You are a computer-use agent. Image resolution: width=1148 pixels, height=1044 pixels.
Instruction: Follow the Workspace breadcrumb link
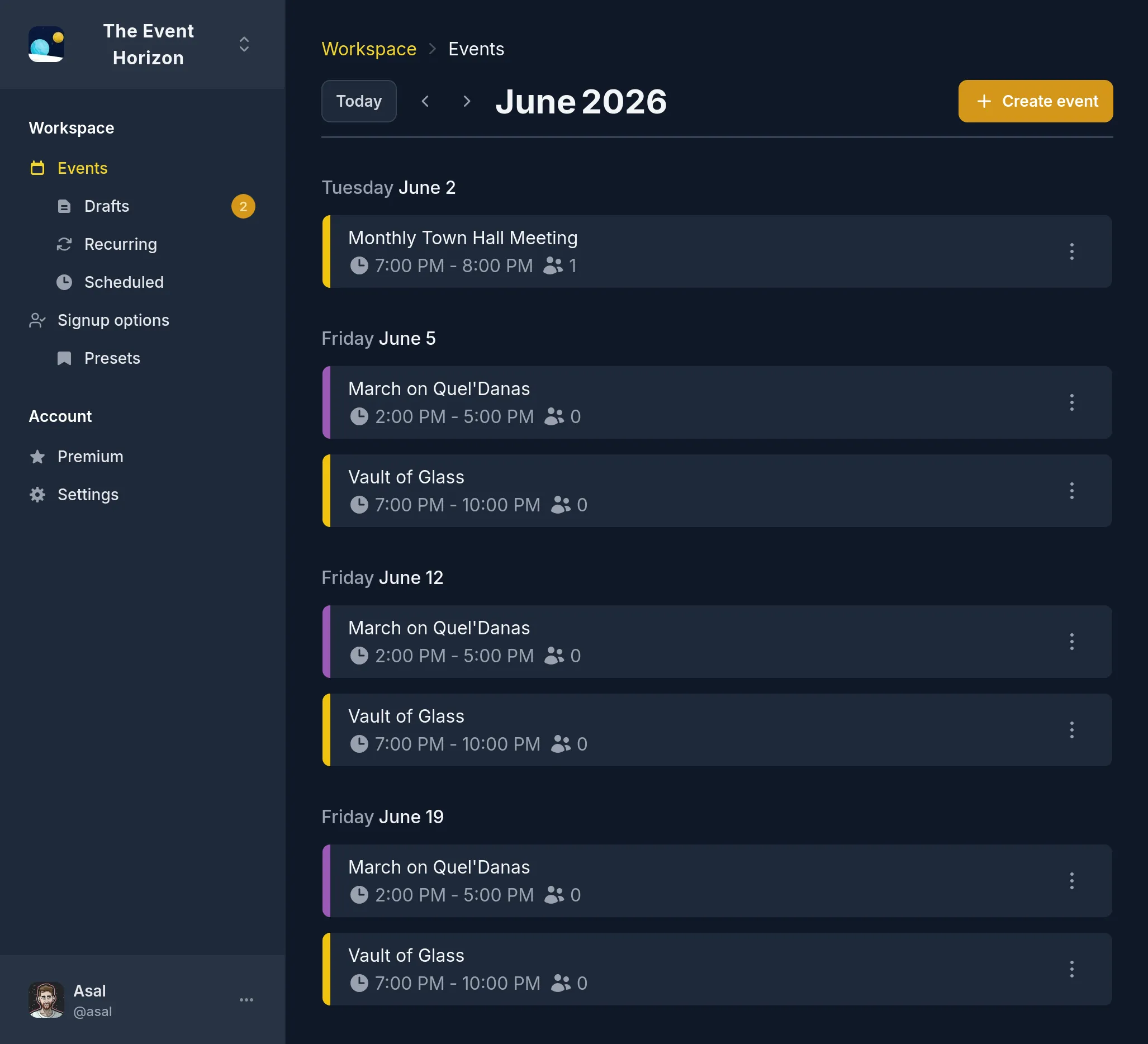tap(369, 49)
